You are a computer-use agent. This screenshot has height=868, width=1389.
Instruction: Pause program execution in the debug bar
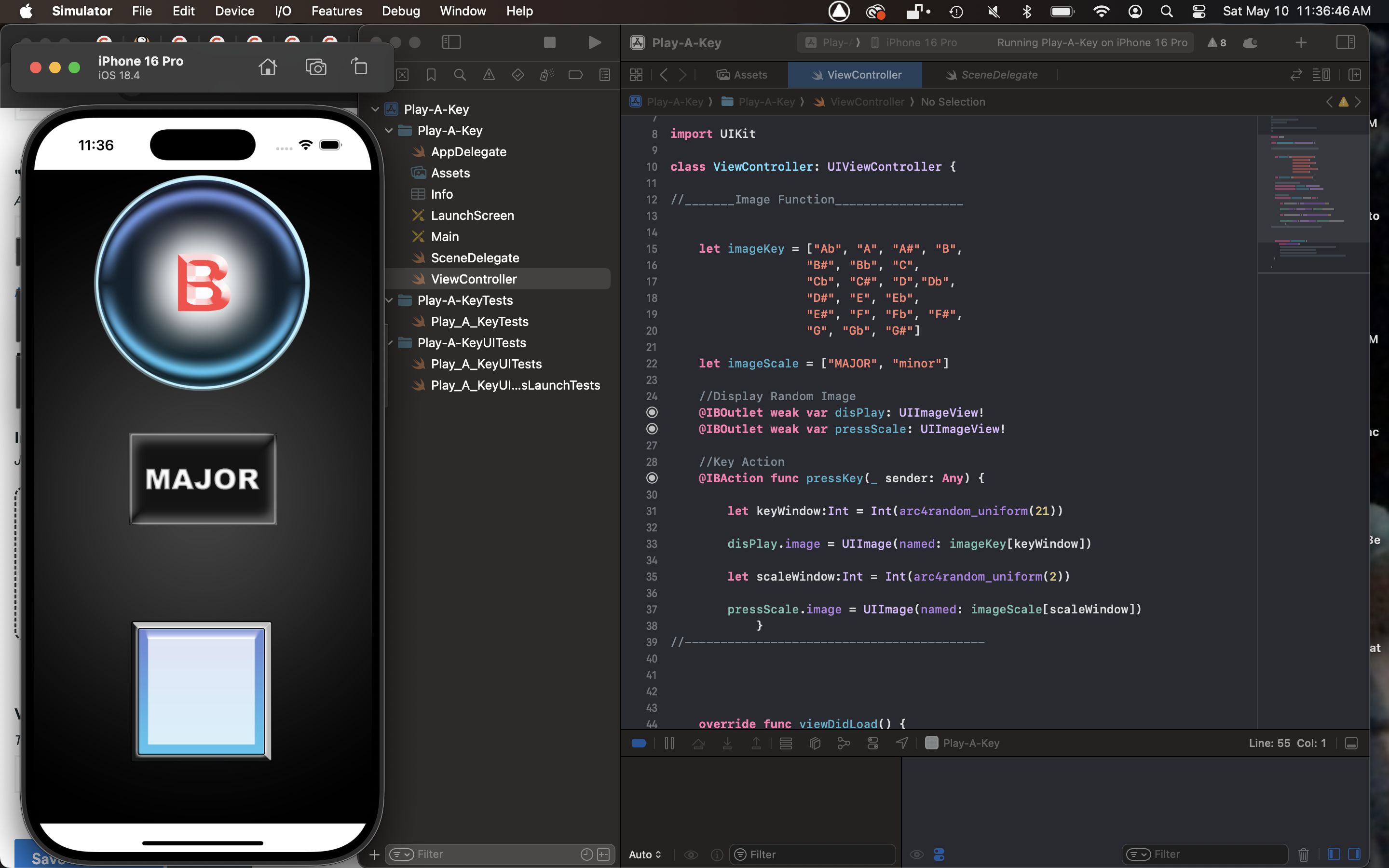669,744
